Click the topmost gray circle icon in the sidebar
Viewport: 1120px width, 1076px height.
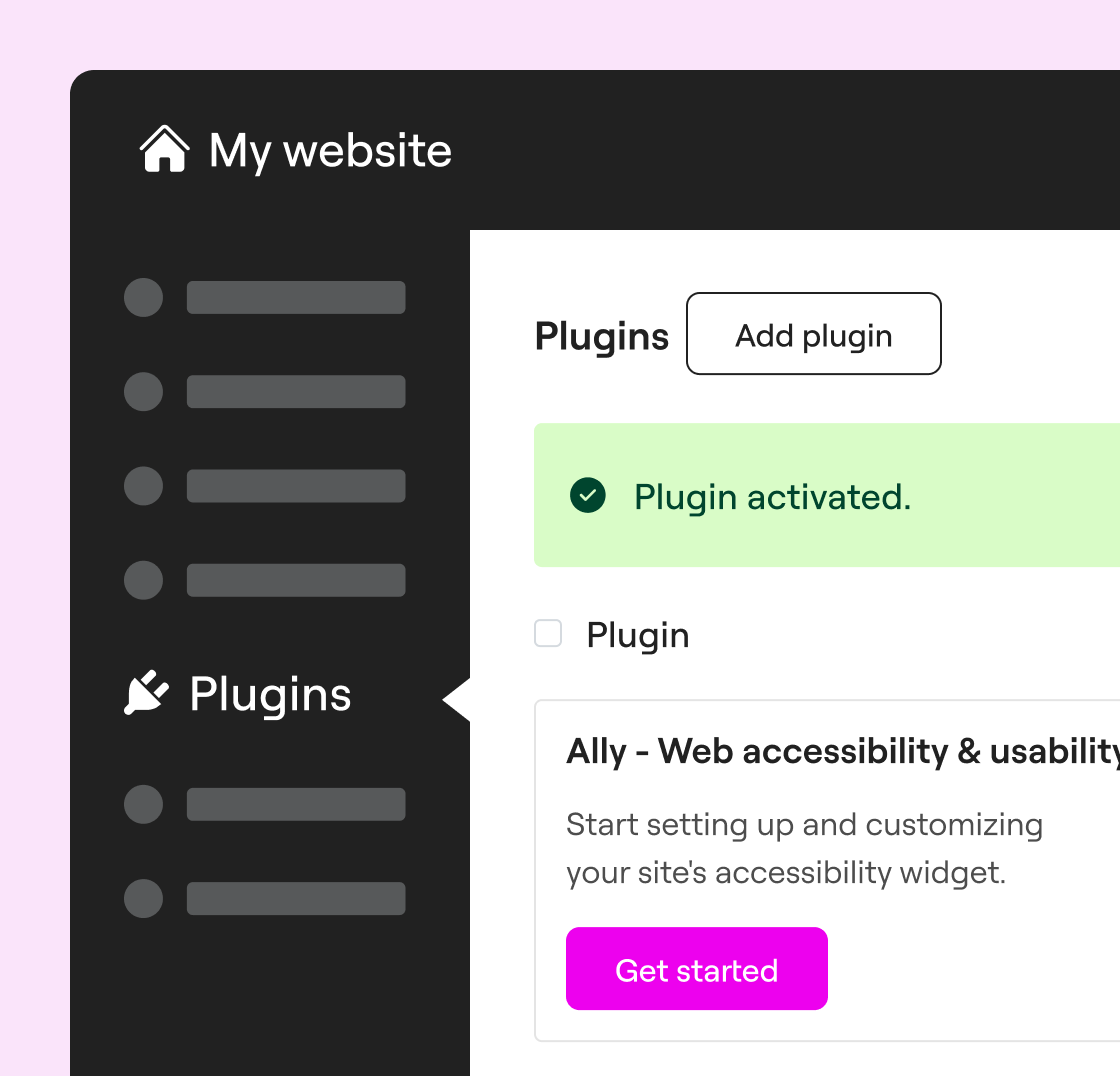(143, 298)
